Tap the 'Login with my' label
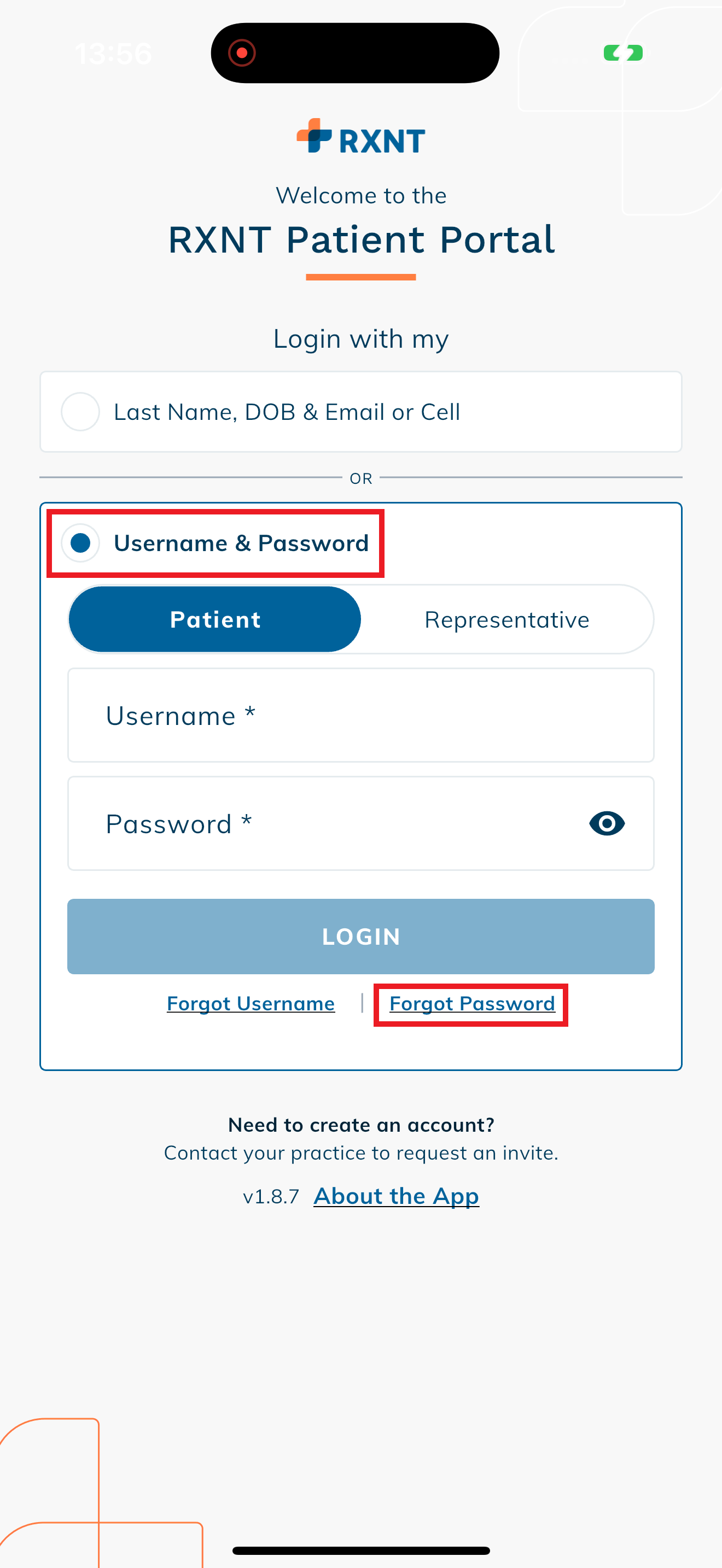 click(x=361, y=339)
